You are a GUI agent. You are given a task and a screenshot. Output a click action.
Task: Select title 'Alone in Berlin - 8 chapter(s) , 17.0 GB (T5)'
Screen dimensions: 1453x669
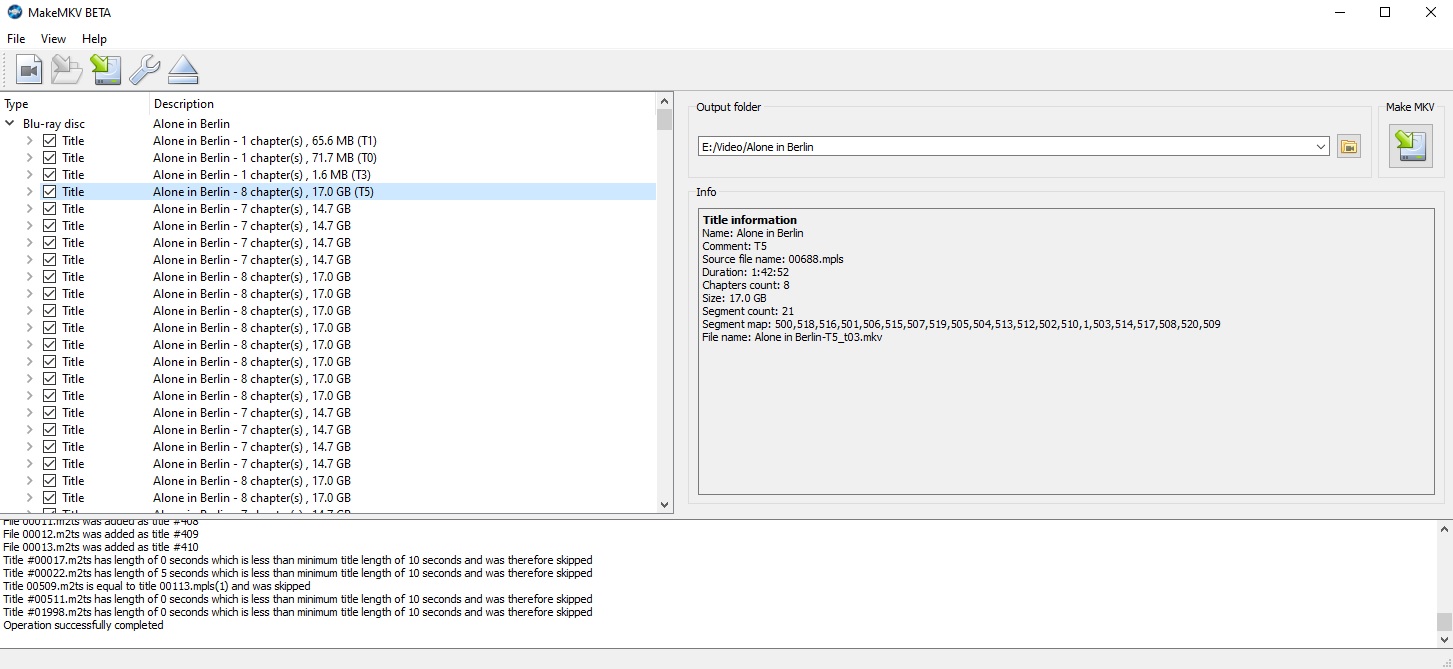pyautogui.click(x=263, y=192)
